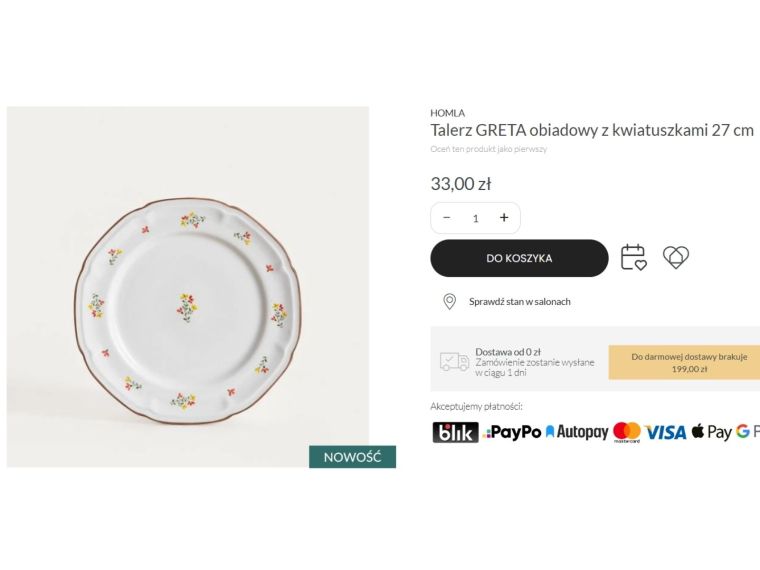Click the Mastercard logo

coord(627,432)
